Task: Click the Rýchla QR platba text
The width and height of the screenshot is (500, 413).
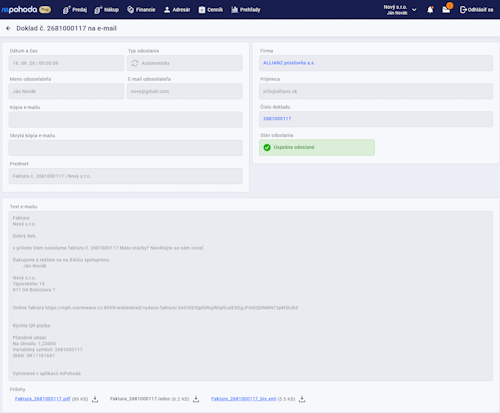Action: click(x=31, y=326)
